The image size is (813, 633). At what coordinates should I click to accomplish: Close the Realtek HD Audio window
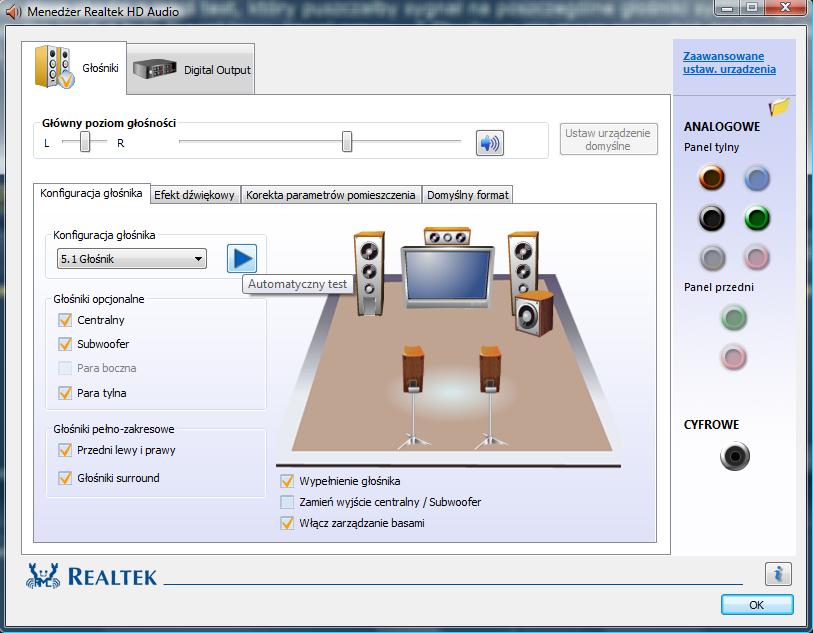(x=786, y=7)
